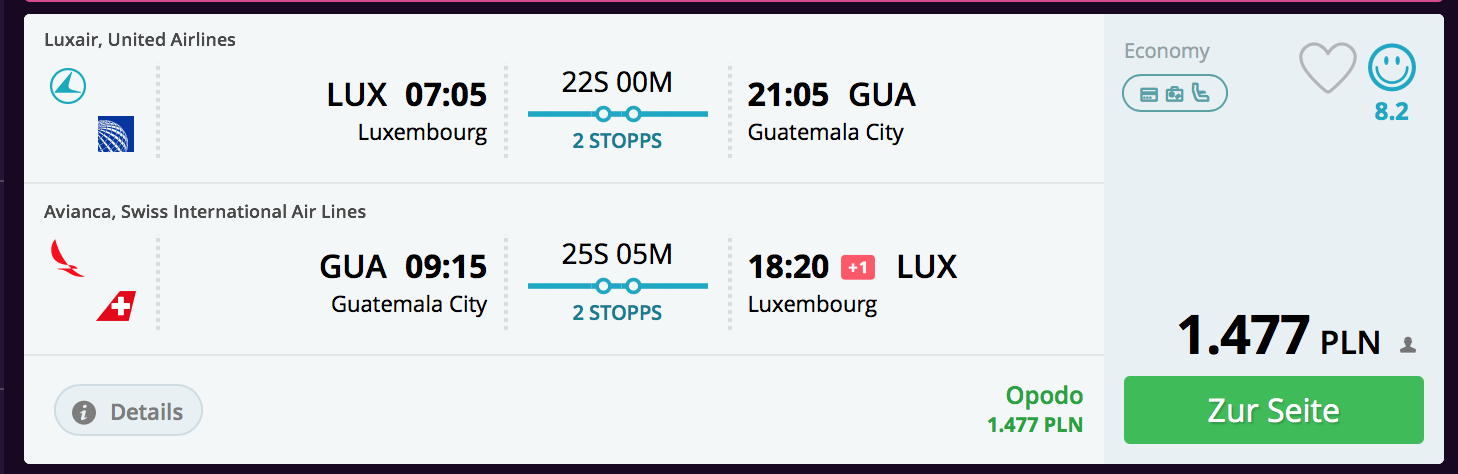Click the Avianca red bird logo
This screenshot has height=474, width=1458.
(67, 258)
